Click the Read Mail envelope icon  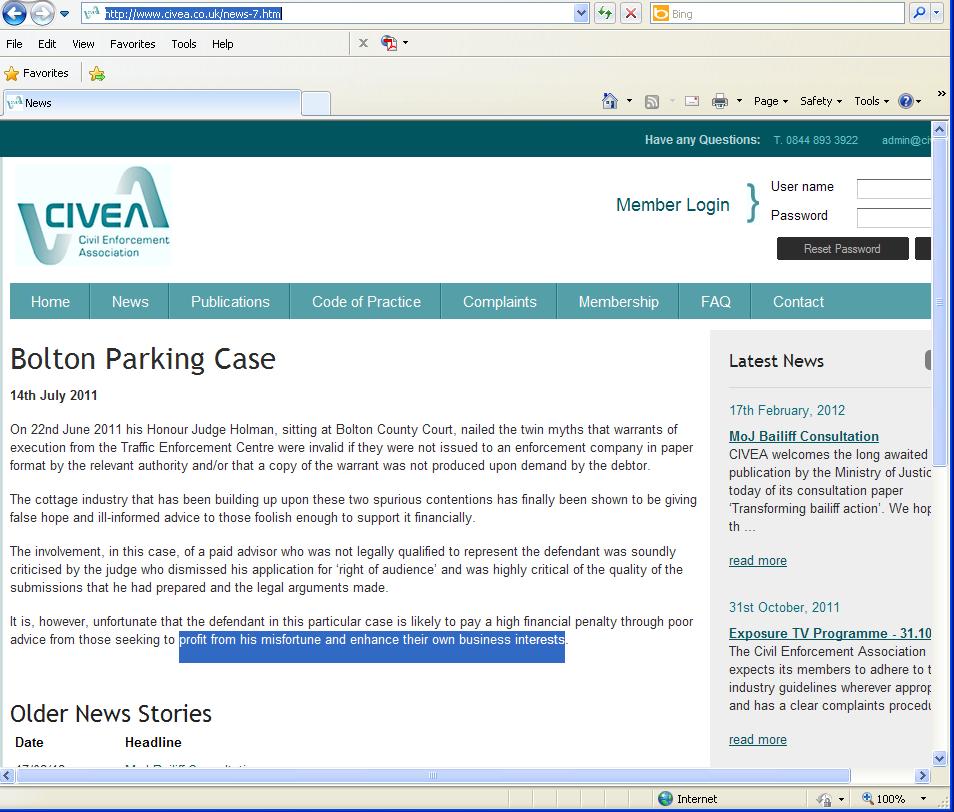692,101
